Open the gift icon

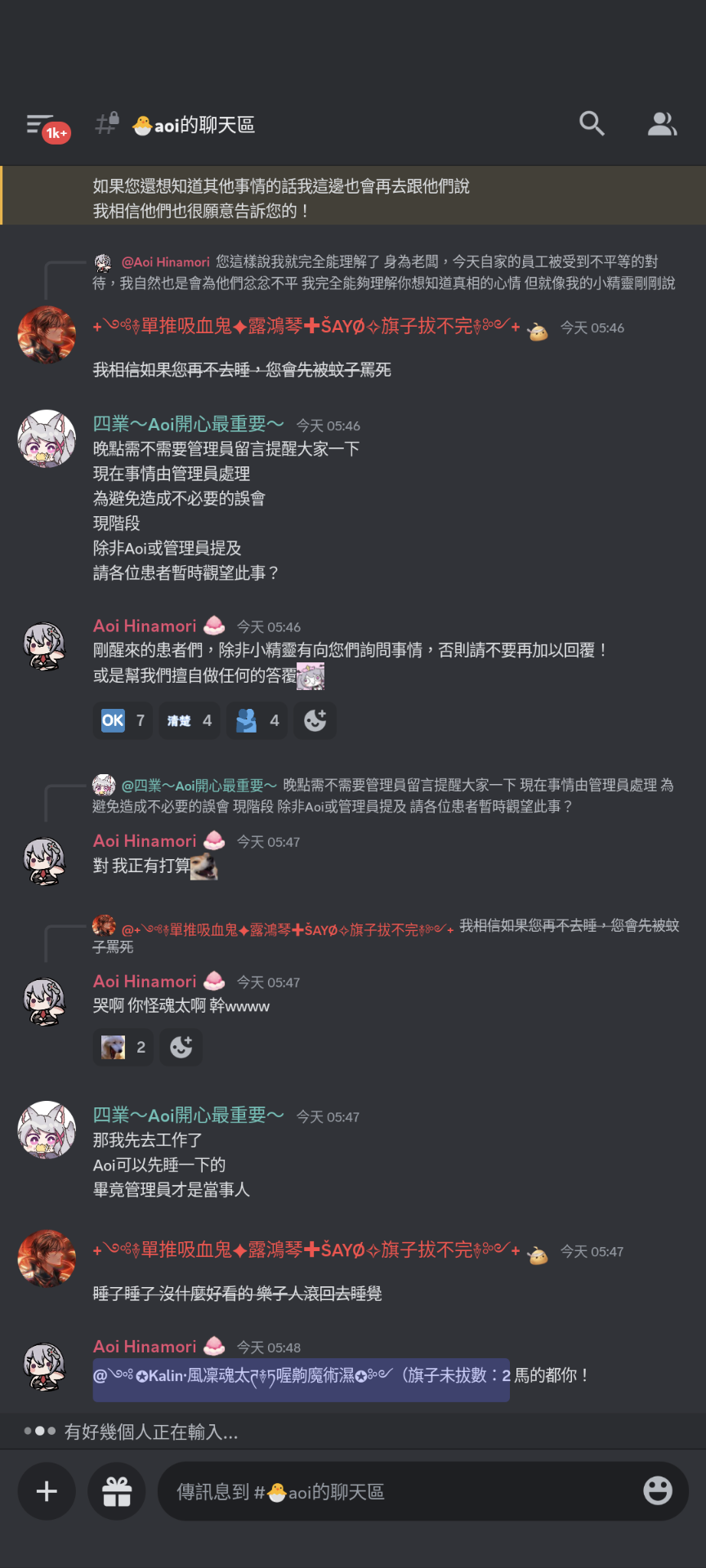[x=117, y=1491]
